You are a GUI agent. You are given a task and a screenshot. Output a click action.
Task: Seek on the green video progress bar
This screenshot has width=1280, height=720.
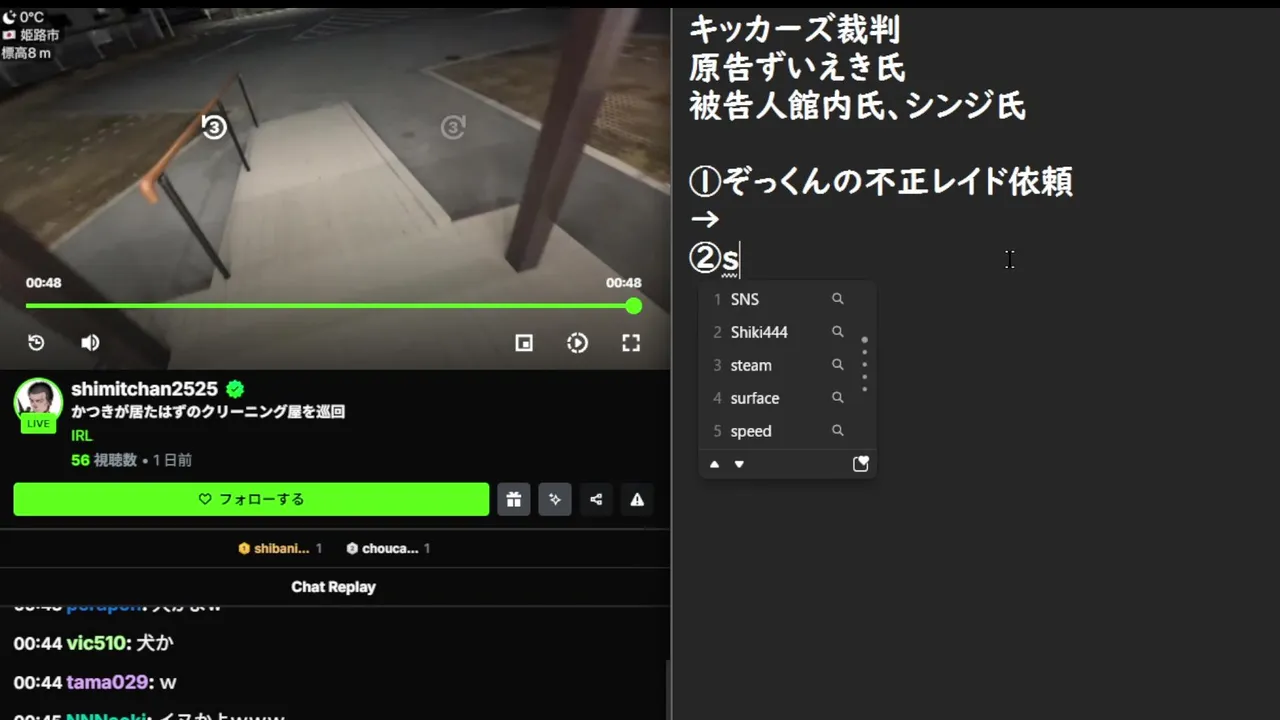pos(330,306)
